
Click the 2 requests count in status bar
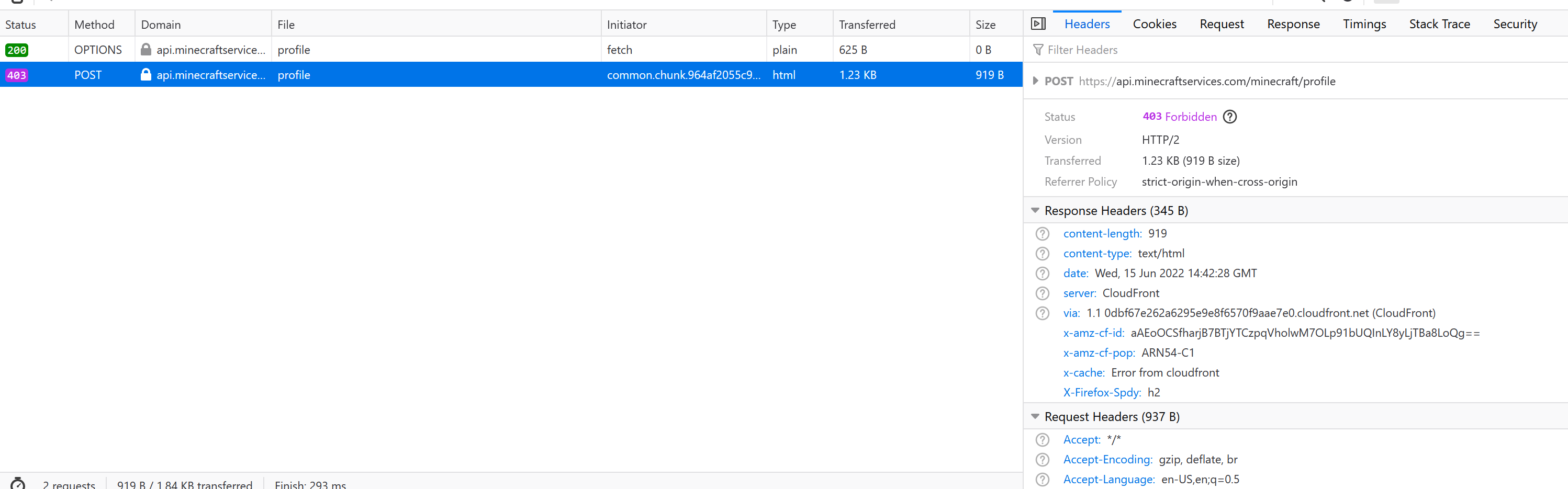tap(69, 484)
